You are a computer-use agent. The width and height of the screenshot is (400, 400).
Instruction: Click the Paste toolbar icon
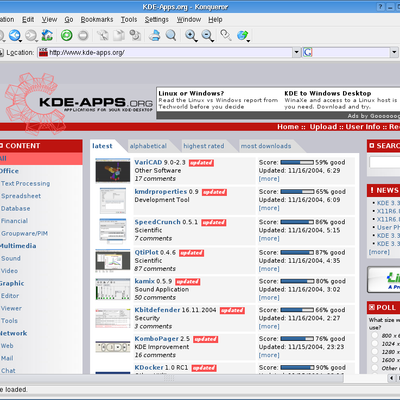coord(135,35)
